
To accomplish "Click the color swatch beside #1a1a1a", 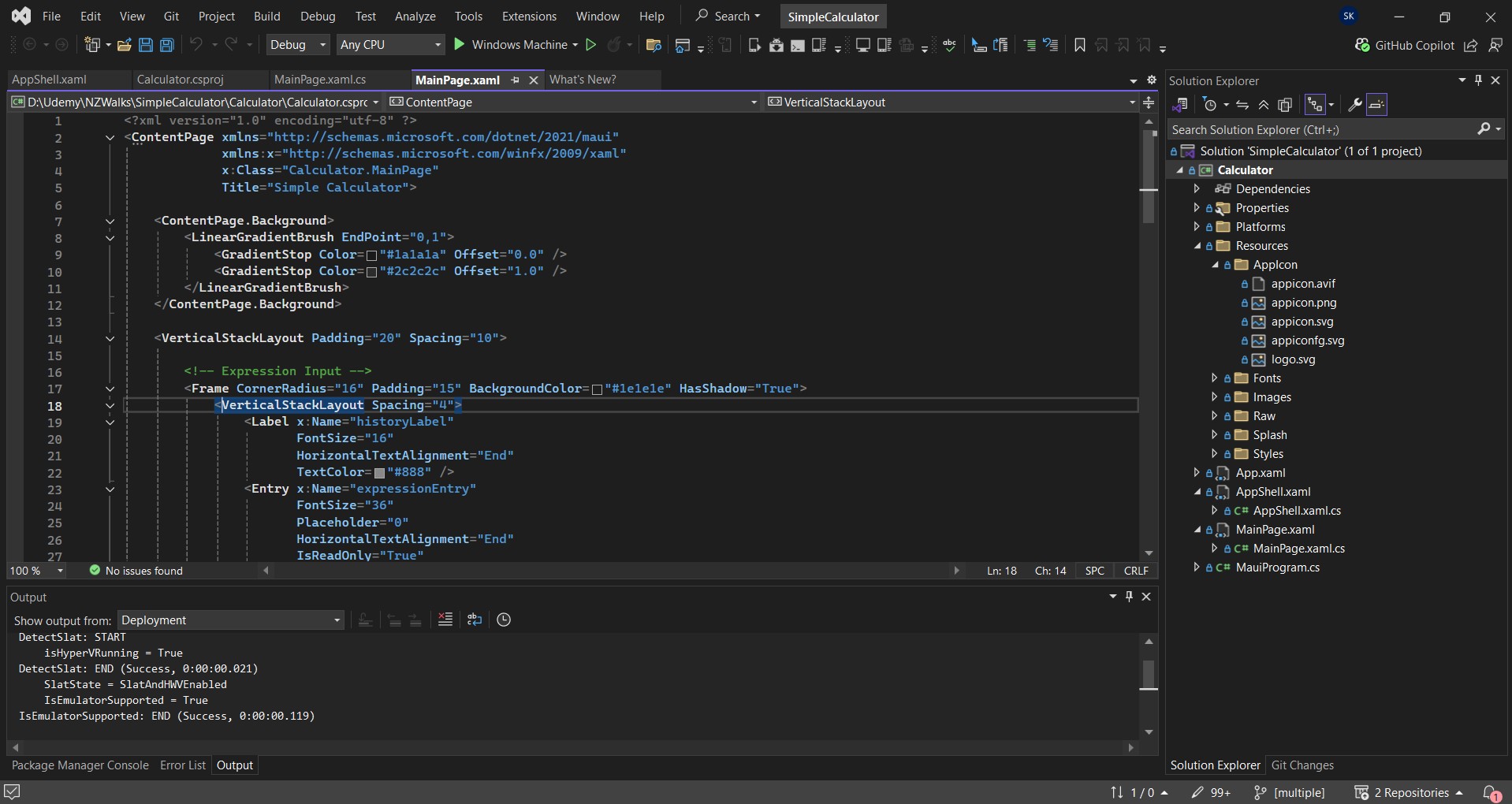I will (x=372, y=255).
